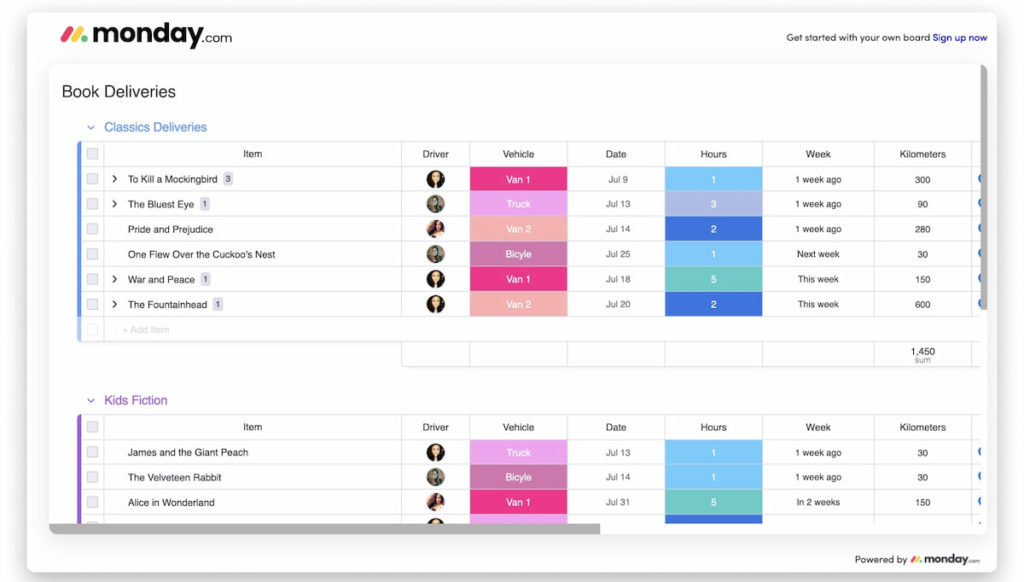The width and height of the screenshot is (1024, 582).
Task: Select all Classics Deliveries via header checkbox
Action: click(x=92, y=153)
